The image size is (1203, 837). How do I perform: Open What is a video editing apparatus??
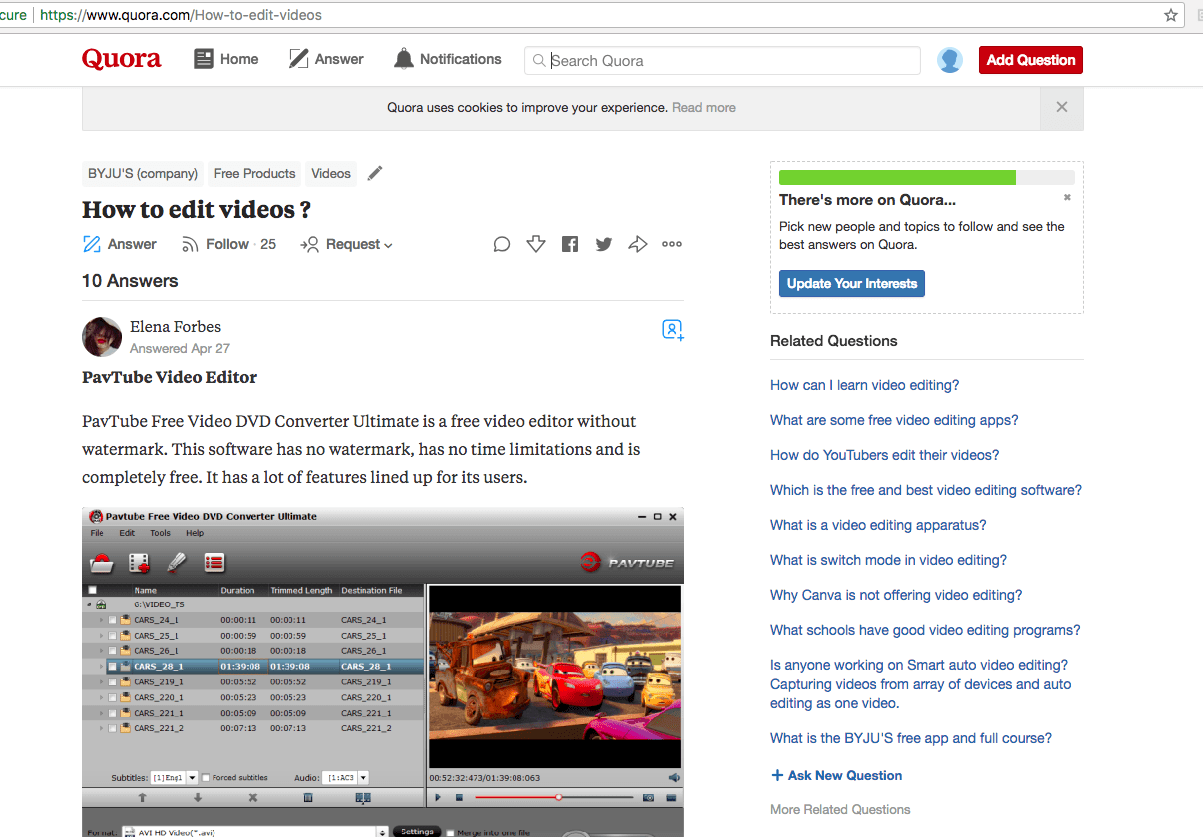tap(878, 525)
